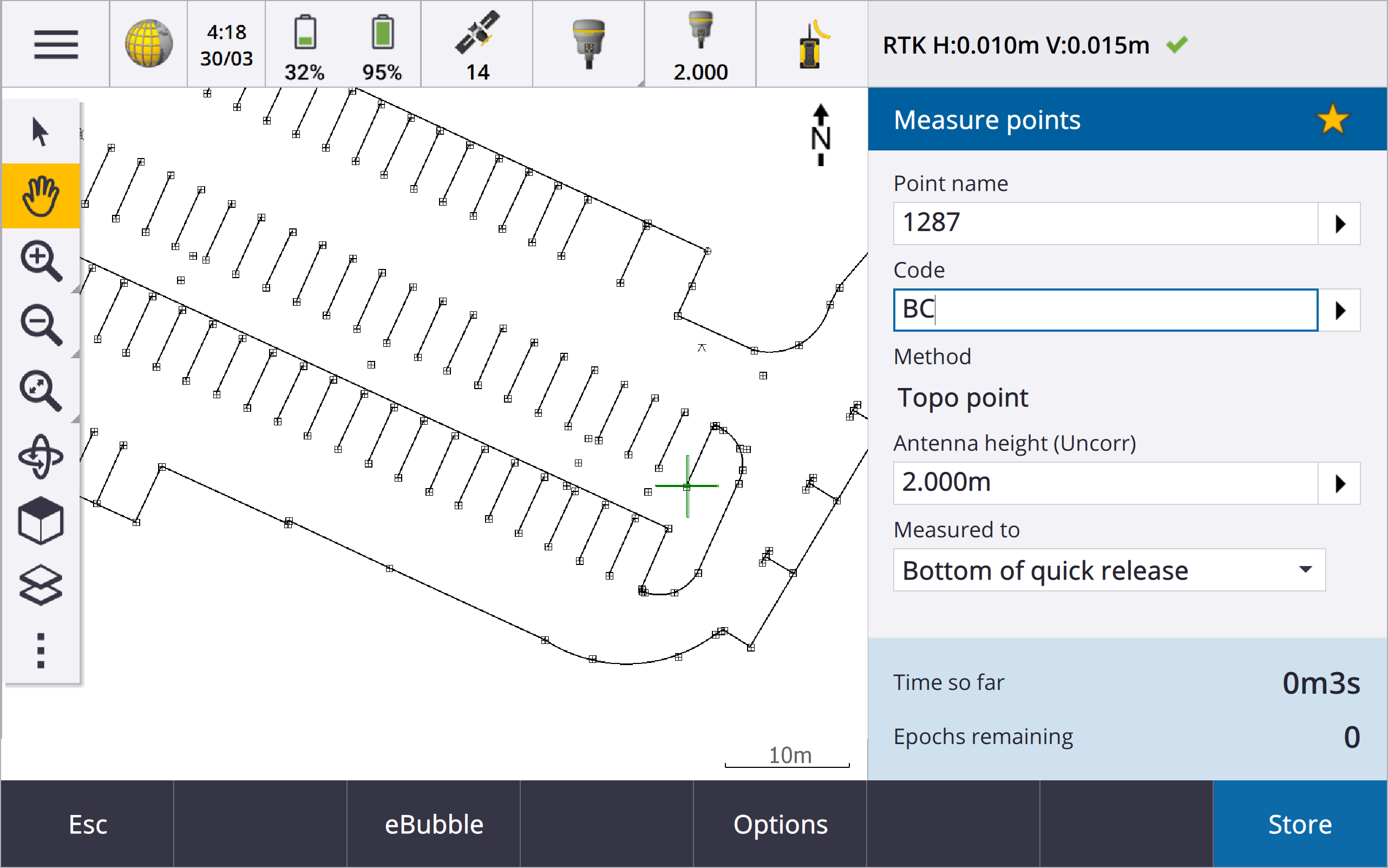Open the satellite icon showing 14
1388x868 pixels.
point(477,46)
